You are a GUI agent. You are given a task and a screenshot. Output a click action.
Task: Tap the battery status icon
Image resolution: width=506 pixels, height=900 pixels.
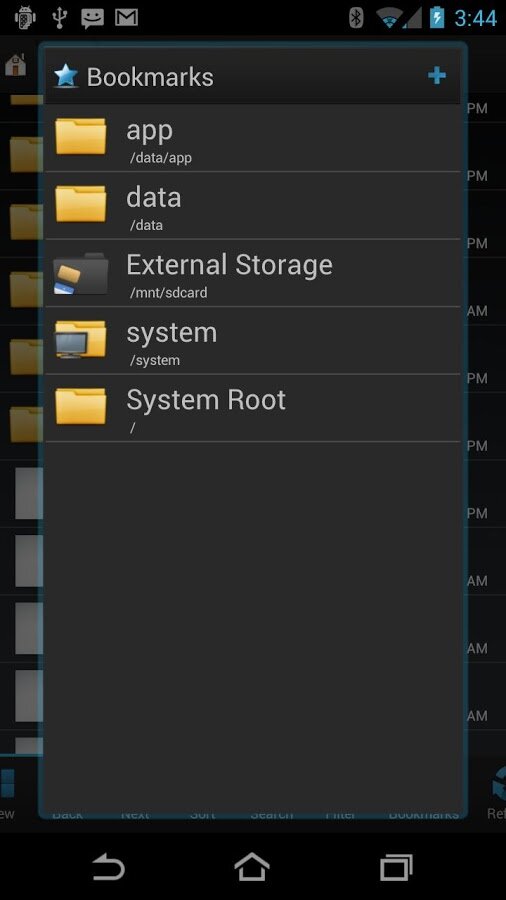click(437, 18)
